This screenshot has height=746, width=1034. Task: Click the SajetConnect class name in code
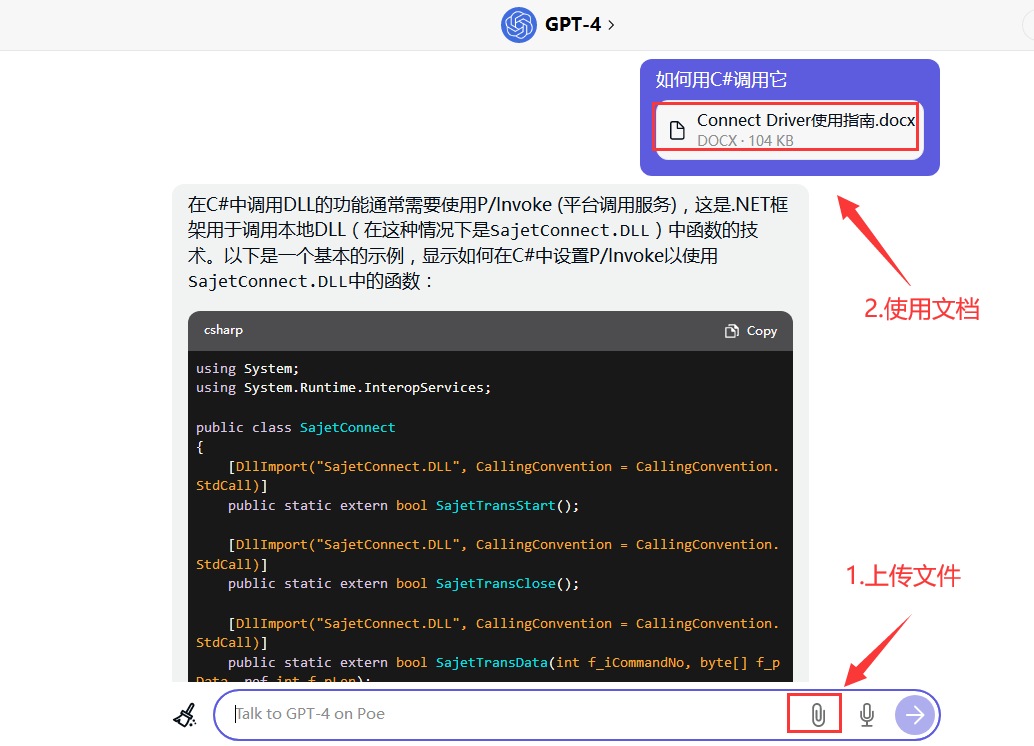(x=347, y=427)
